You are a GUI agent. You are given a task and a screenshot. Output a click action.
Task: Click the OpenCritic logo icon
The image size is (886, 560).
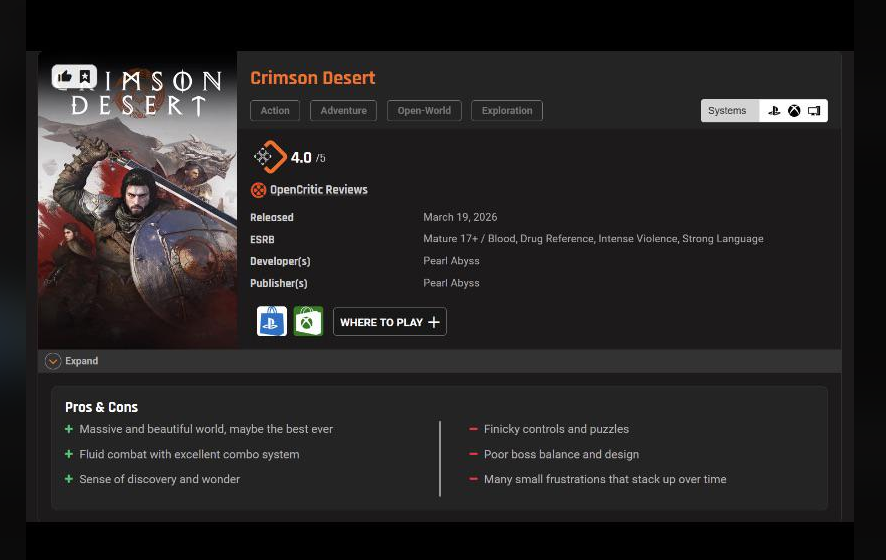click(258, 190)
